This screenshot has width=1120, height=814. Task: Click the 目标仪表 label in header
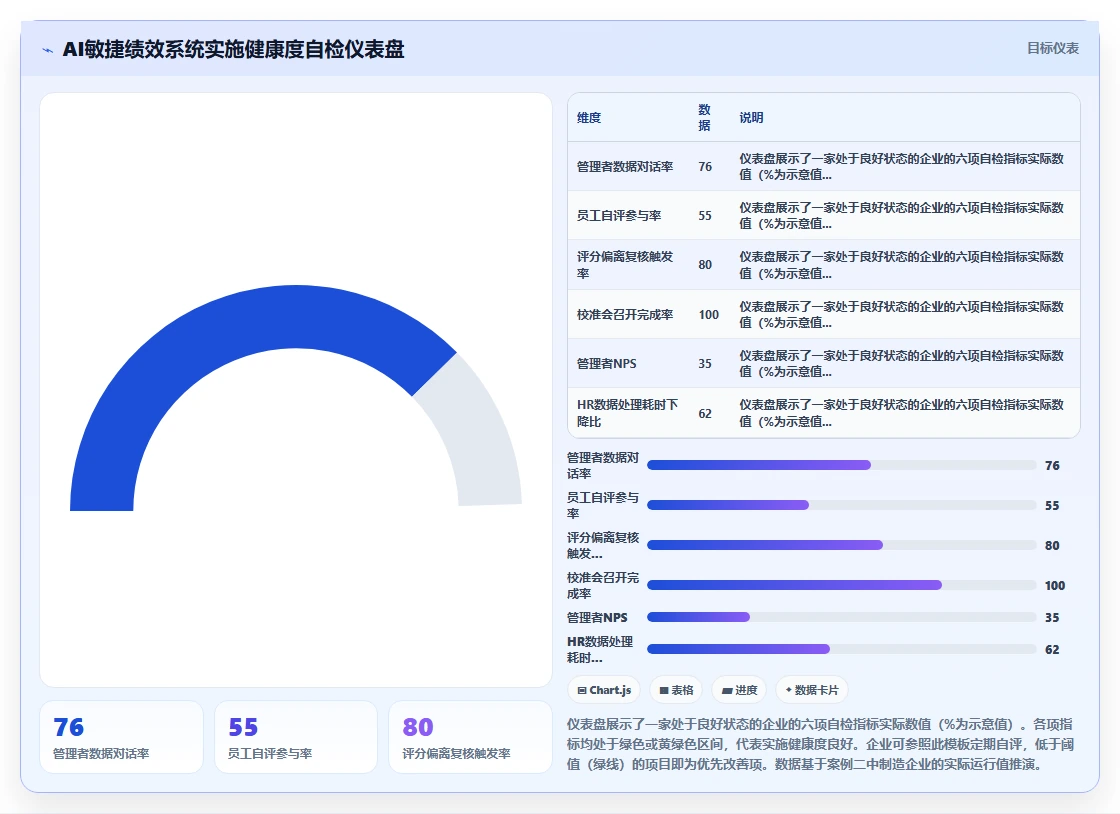coord(1052,48)
